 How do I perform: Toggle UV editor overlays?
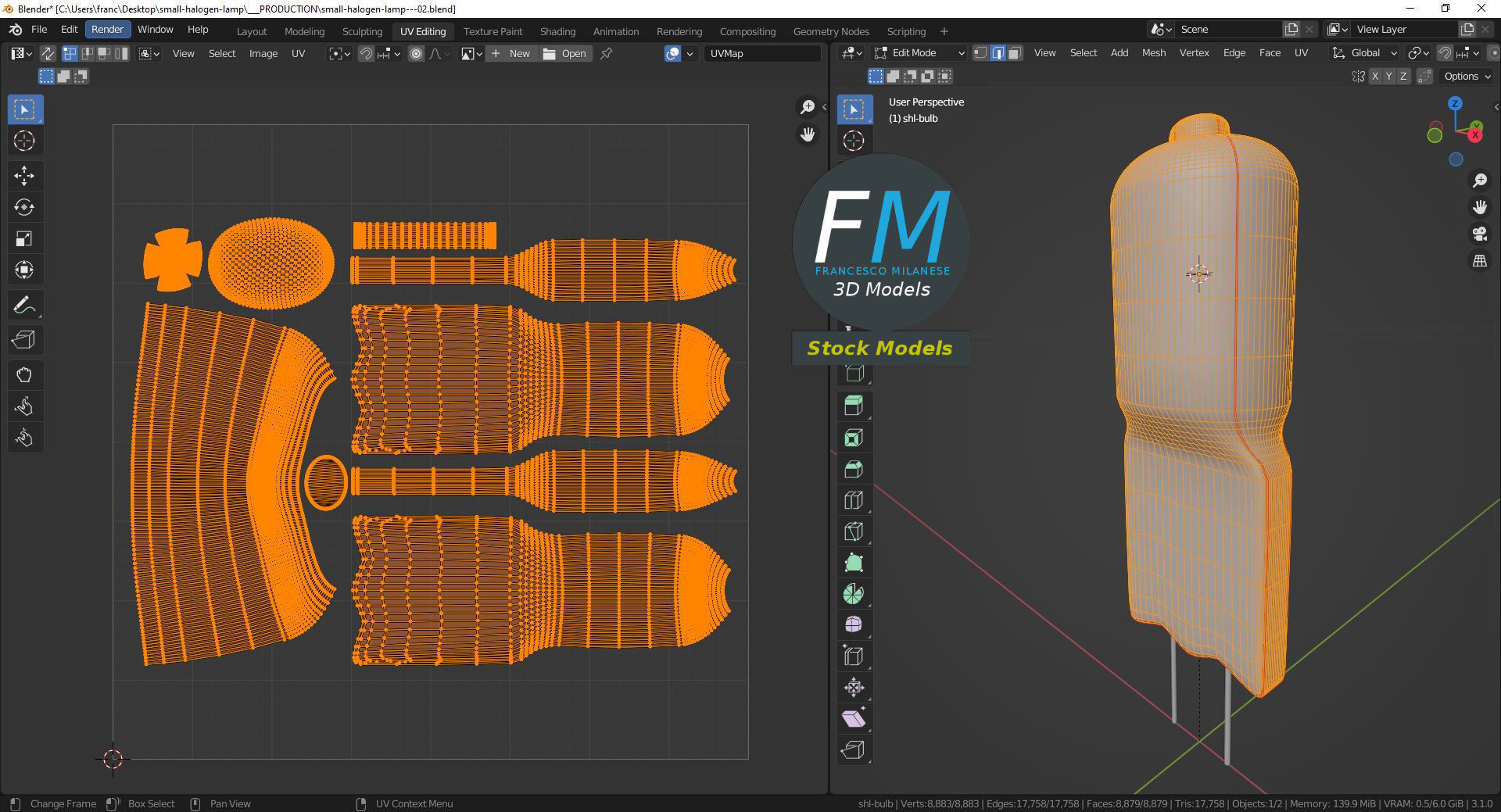coord(672,53)
